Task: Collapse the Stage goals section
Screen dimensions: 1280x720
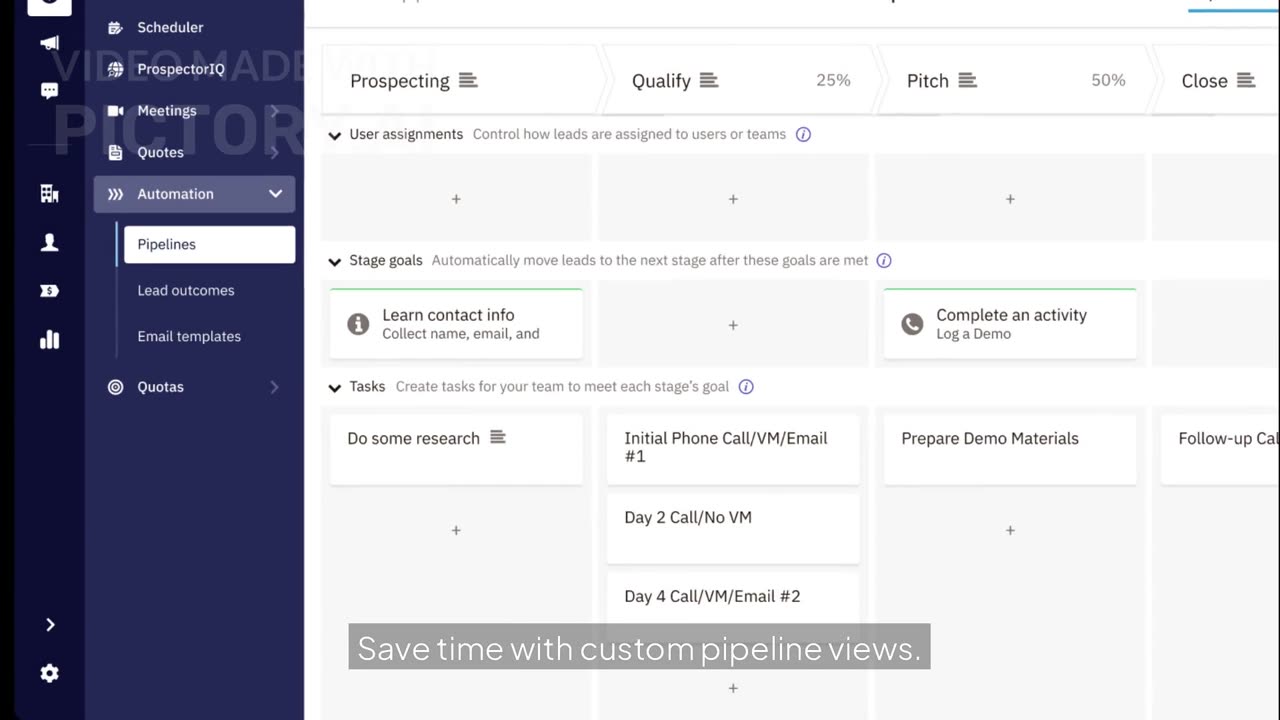Action: tap(335, 261)
